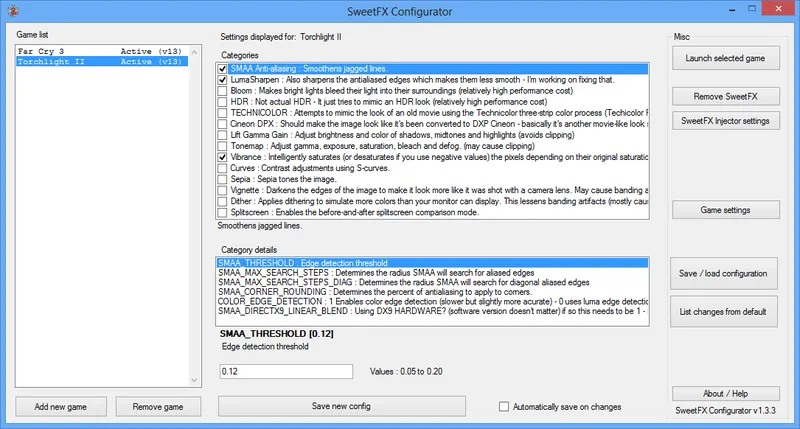Select SMAA_MAX_SEARCH_STEPS detail row
This screenshot has width=800, height=429.
[x=432, y=273]
